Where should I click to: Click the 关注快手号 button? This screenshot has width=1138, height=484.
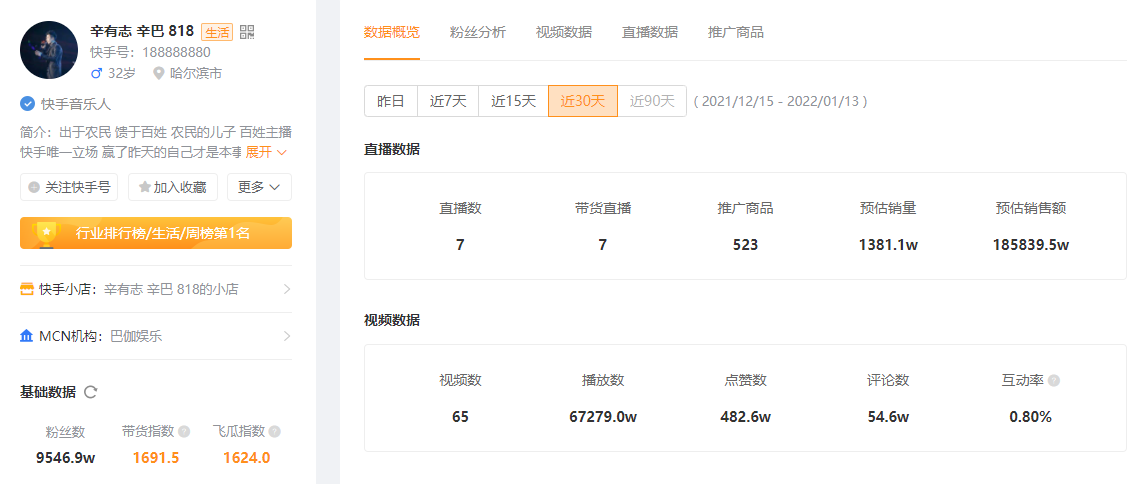coord(69,187)
